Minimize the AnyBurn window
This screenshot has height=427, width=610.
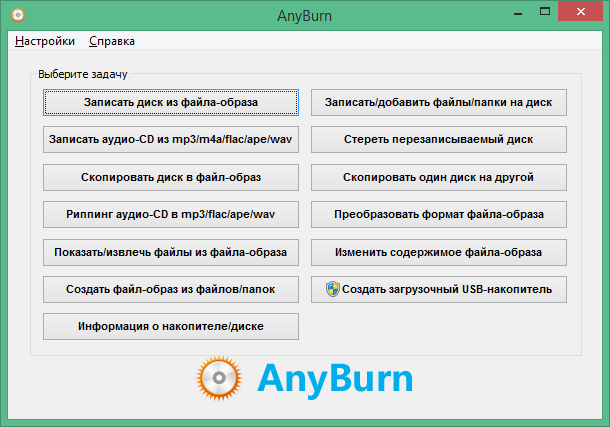pyautogui.click(x=518, y=12)
